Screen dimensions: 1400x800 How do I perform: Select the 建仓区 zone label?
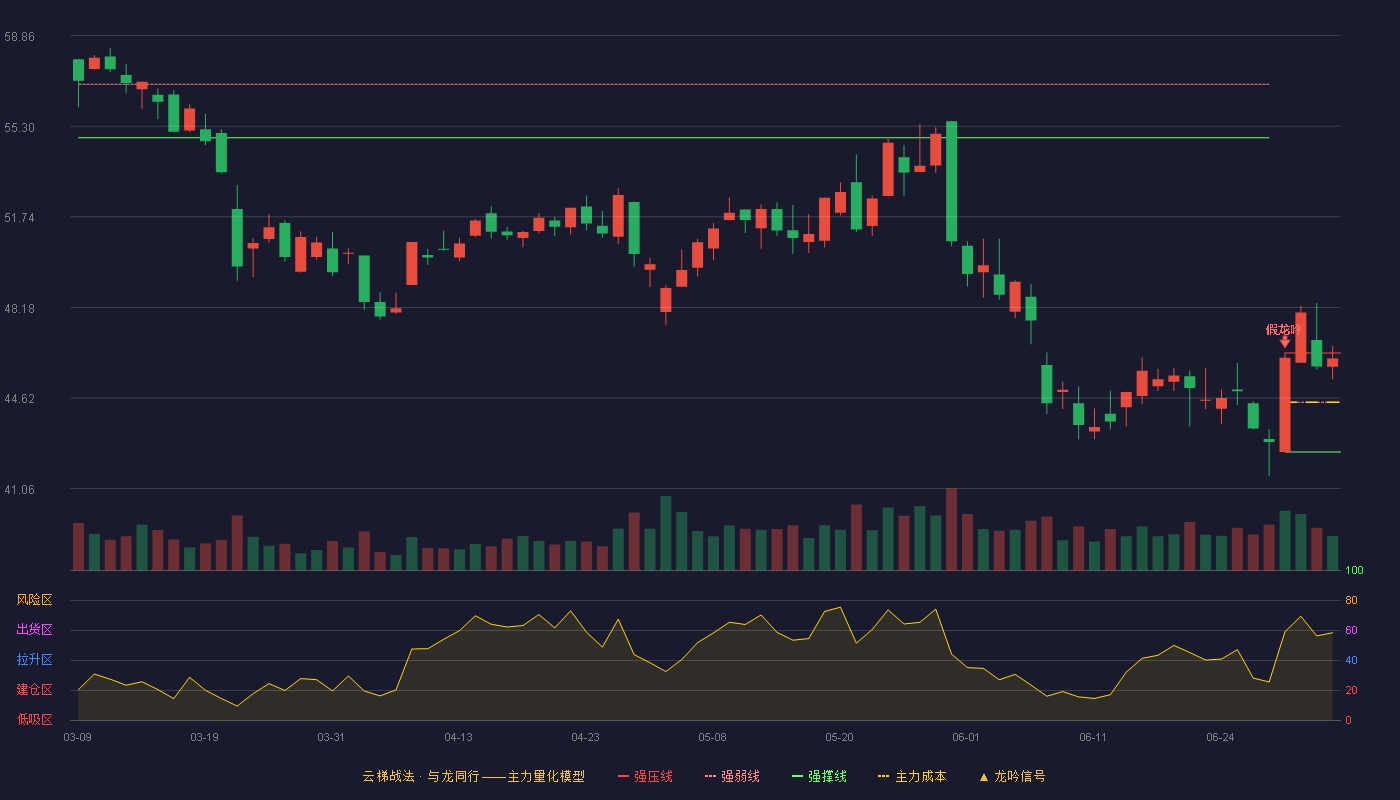34,690
